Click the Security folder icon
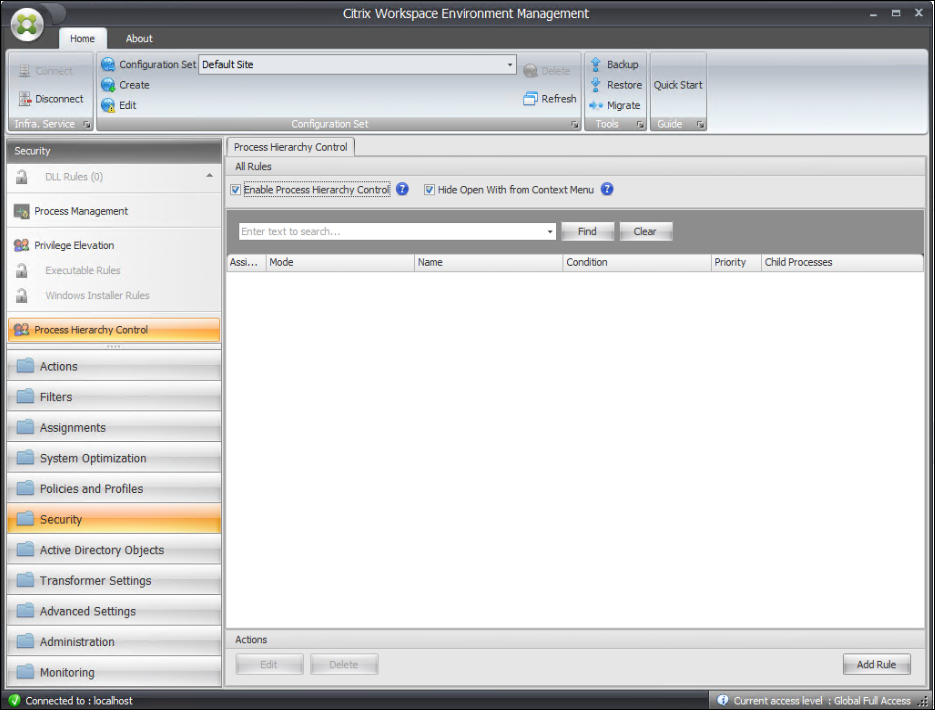This screenshot has width=935, height=710. pyautogui.click(x=25, y=519)
